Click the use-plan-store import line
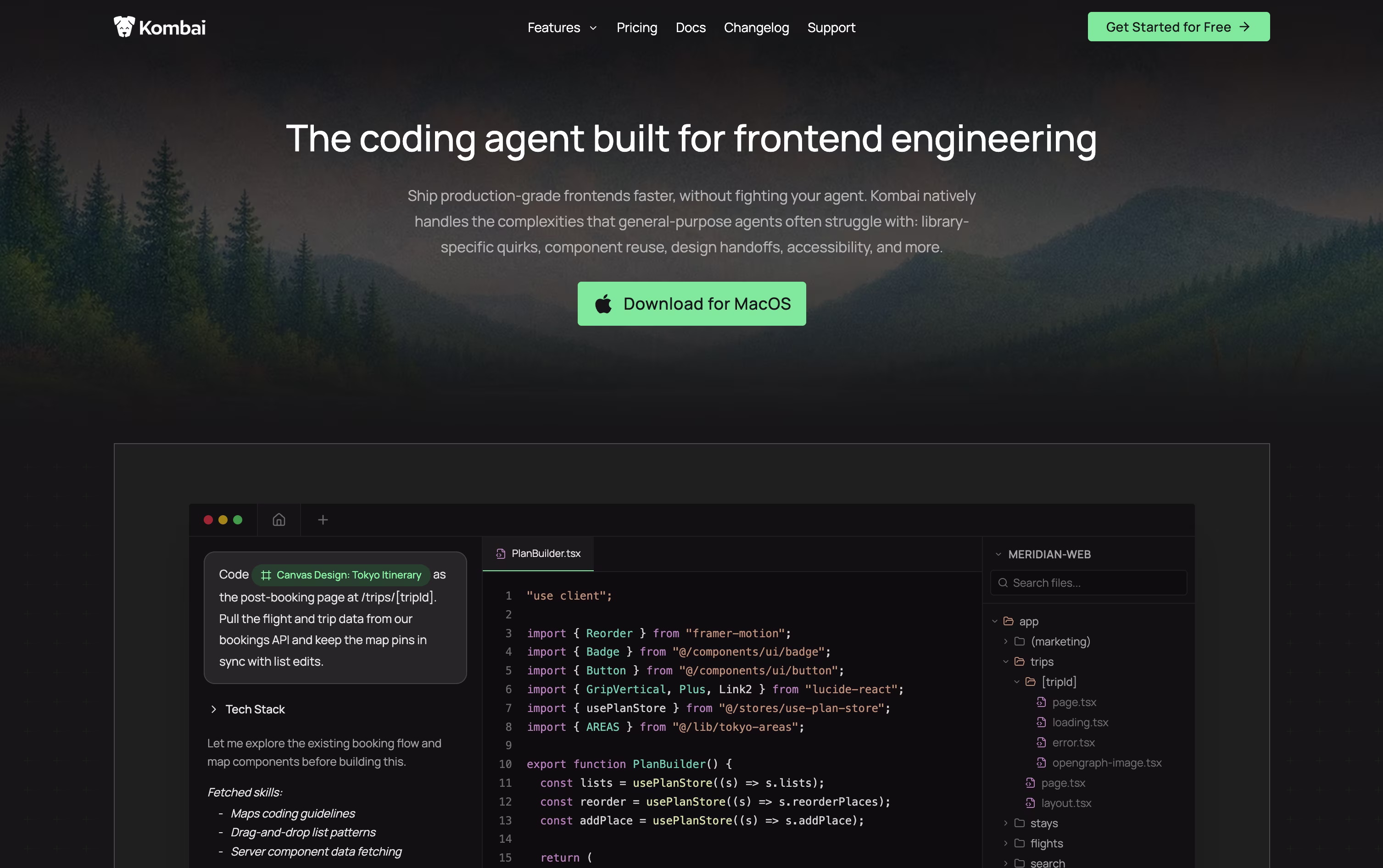The image size is (1383, 868). click(708, 708)
